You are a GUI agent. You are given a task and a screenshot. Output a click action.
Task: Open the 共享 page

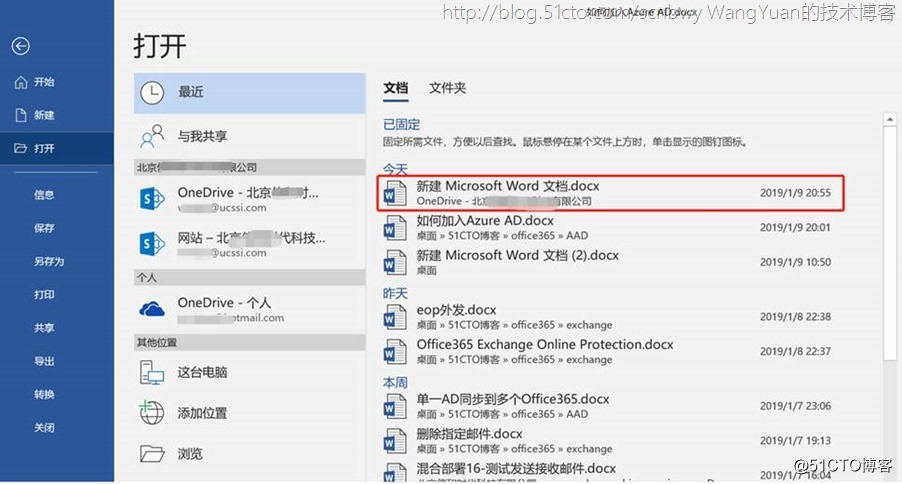pos(44,328)
